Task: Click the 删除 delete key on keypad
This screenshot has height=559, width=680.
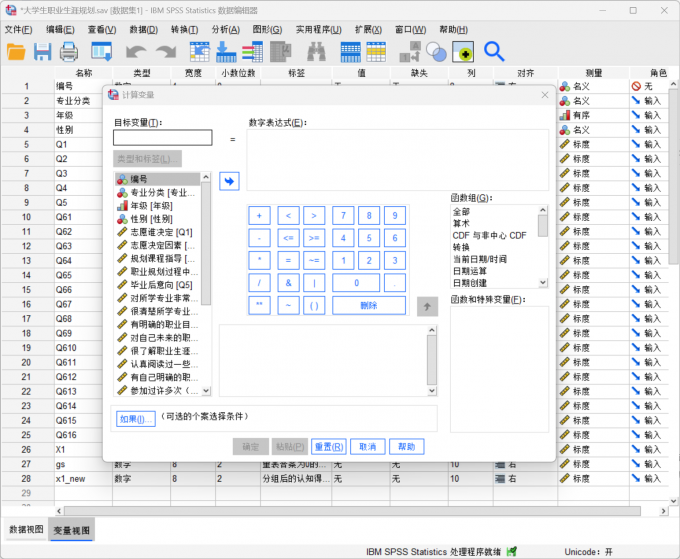Action: [369, 305]
